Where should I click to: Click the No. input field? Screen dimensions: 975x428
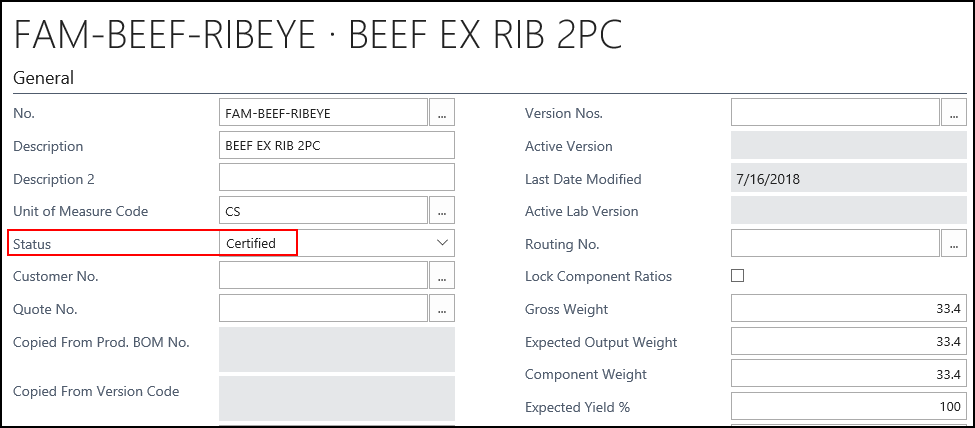[323, 113]
